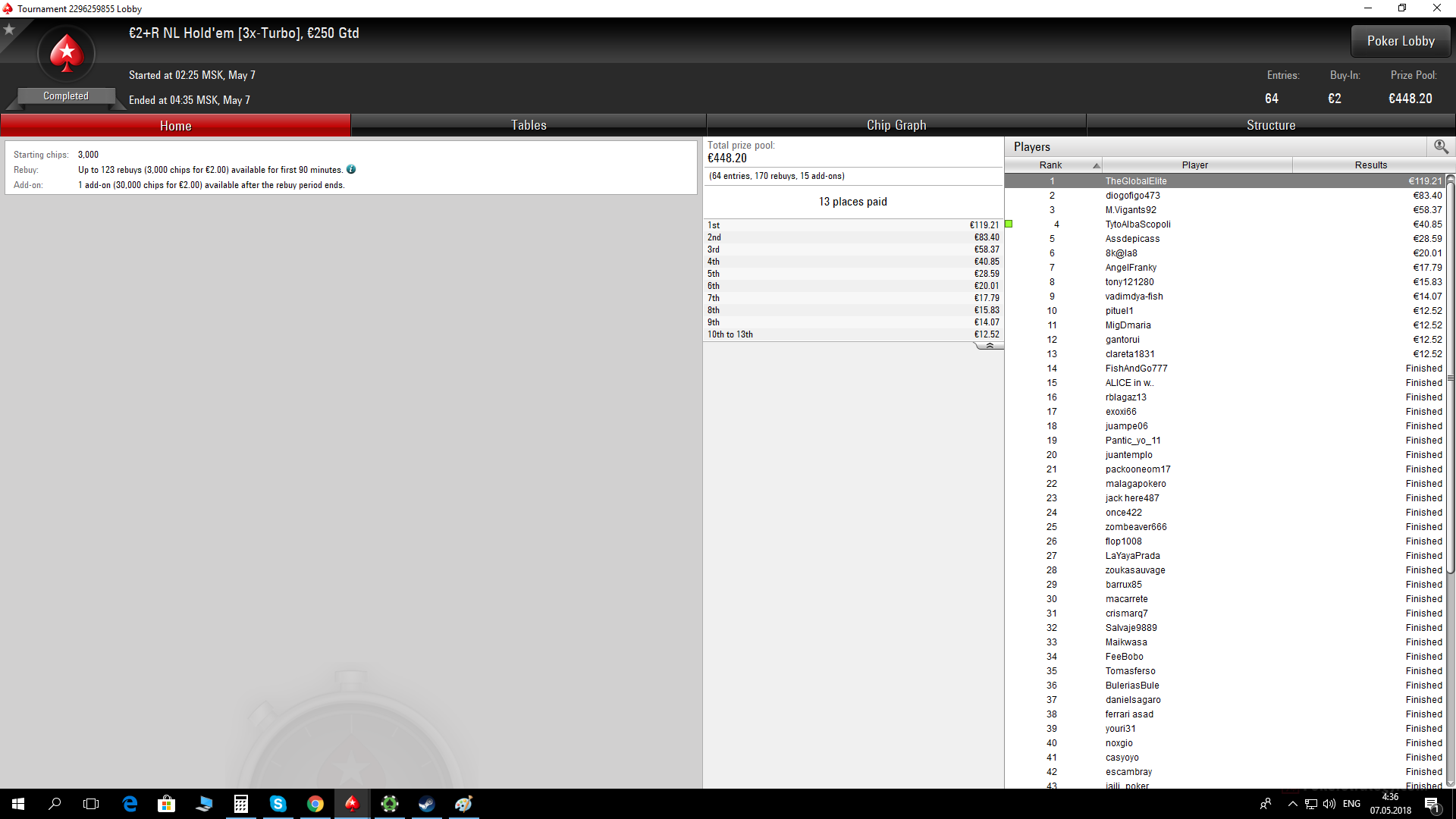Switch to the Tables tab
Image resolution: width=1456 pixels, height=819 pixels.
coord(529,125)
